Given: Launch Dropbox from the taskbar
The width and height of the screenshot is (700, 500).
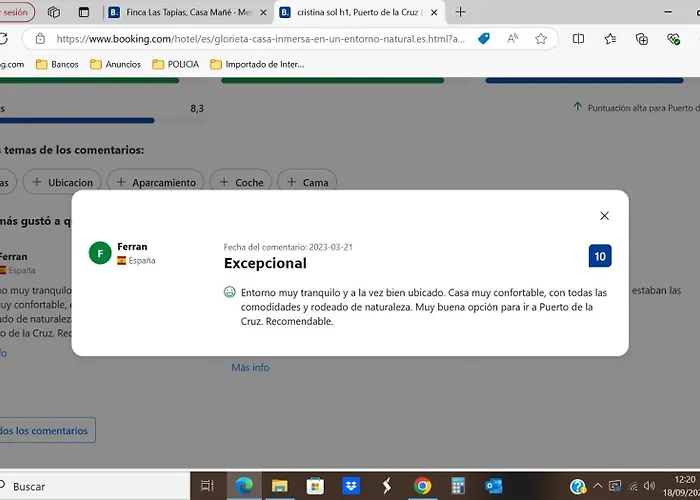Looking at the screenshot, I should point(351,486).
